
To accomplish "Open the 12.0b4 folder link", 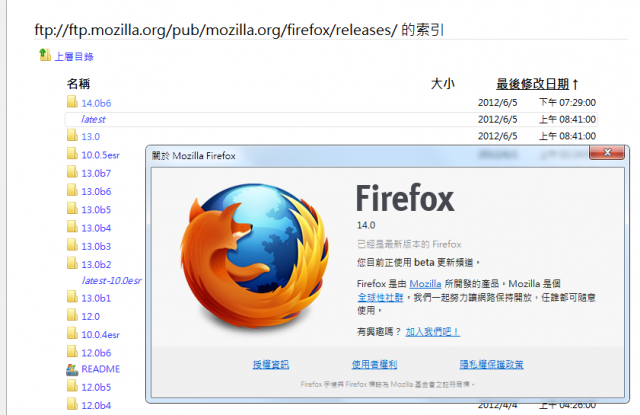I will [x=96, y=406].
